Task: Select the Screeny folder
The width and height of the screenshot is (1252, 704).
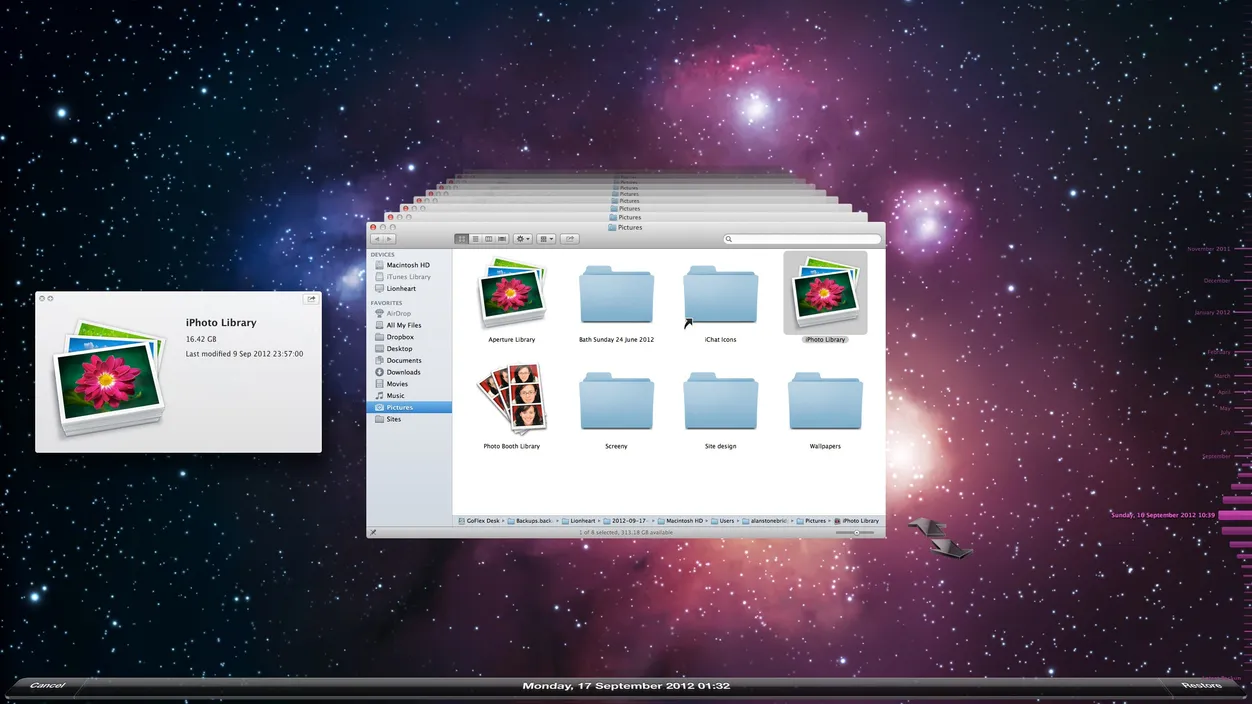Action: (616, 402)
